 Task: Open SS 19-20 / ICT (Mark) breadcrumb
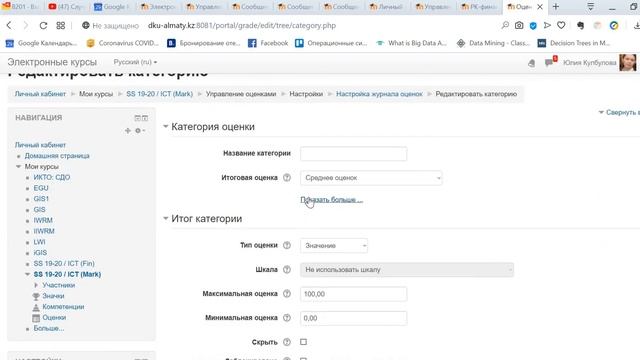pyautogui.click(x=159, y=94)
